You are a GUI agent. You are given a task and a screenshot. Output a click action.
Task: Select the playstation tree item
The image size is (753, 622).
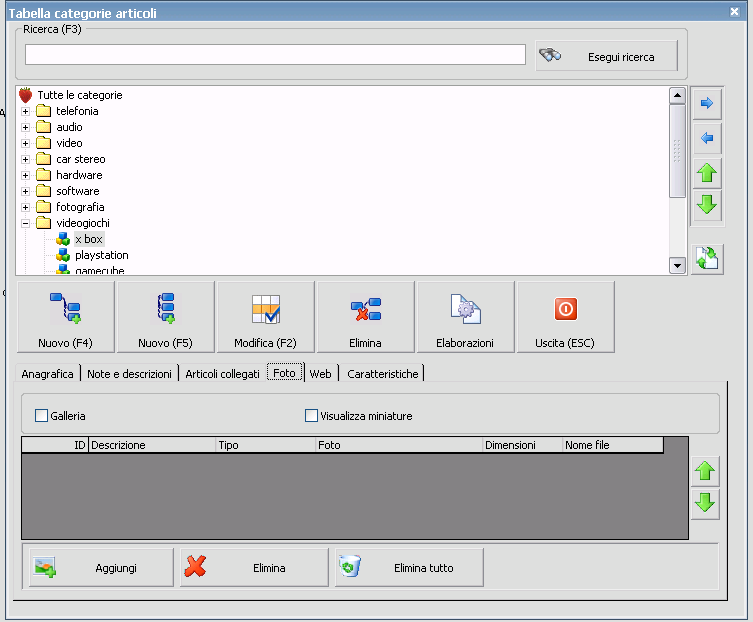[102, 255]
